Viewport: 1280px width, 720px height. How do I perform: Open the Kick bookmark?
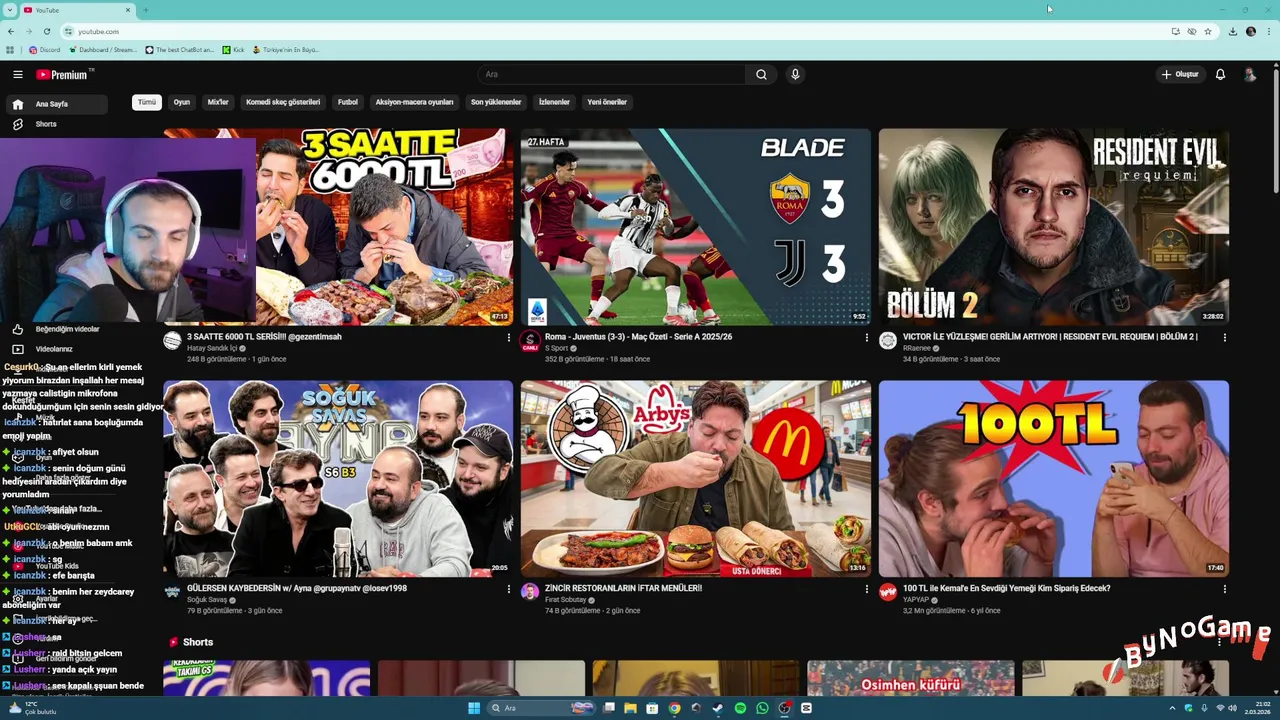[x=233, y=50]
